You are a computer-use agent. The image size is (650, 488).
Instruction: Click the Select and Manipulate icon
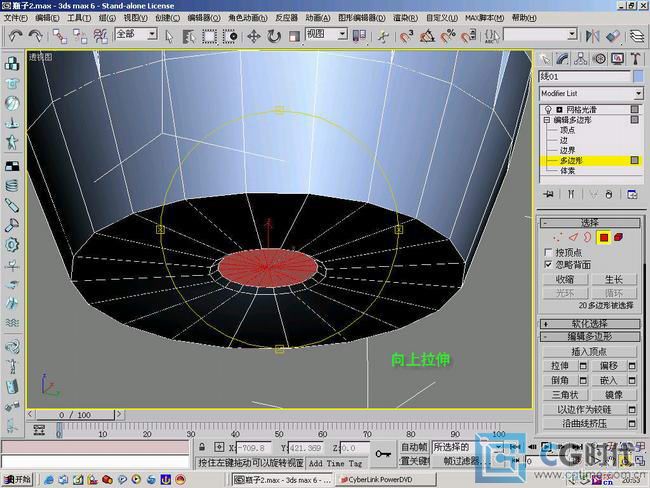coord(383,36)
